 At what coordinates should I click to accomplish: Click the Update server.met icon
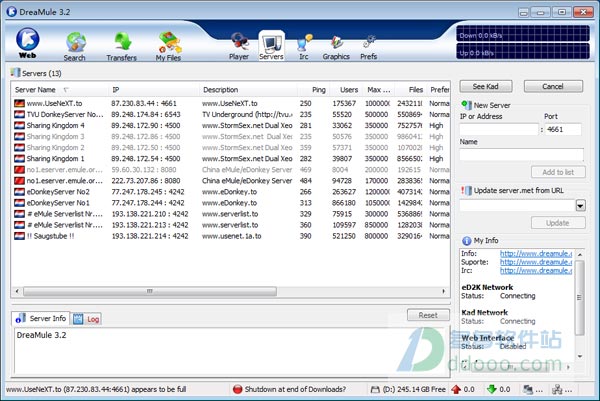tap(466, 191)
